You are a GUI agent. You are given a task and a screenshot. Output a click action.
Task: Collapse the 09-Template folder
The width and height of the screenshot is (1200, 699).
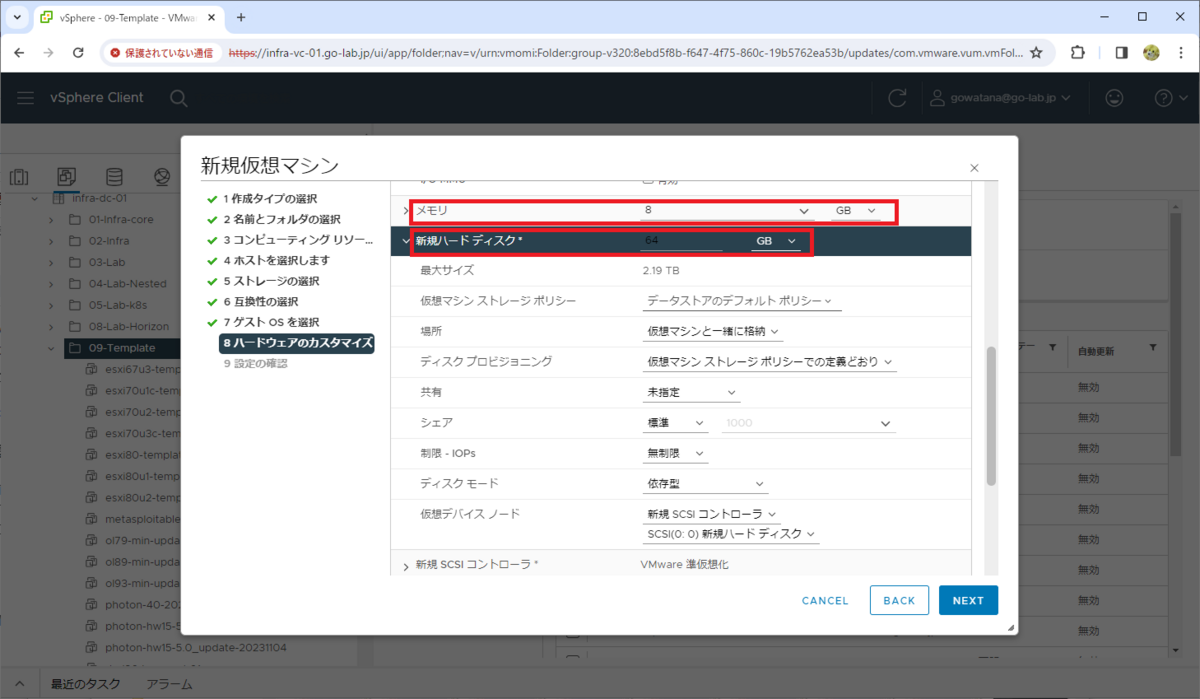click(x=51, y=348)
